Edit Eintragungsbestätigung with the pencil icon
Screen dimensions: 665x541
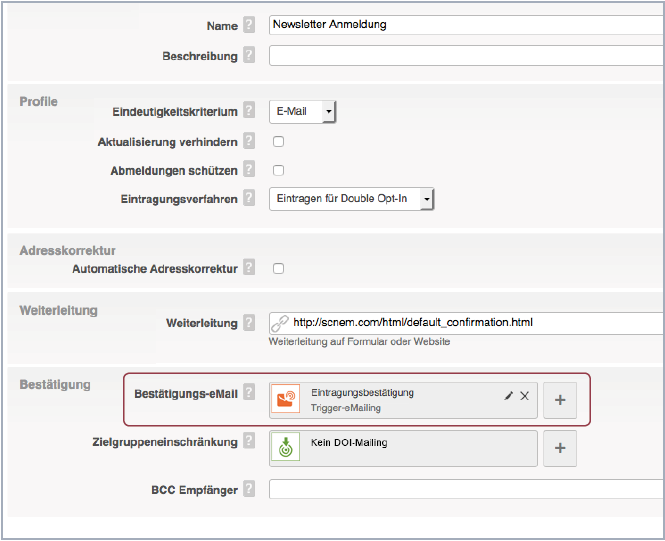pyautogui.click(x=508, y=396)
